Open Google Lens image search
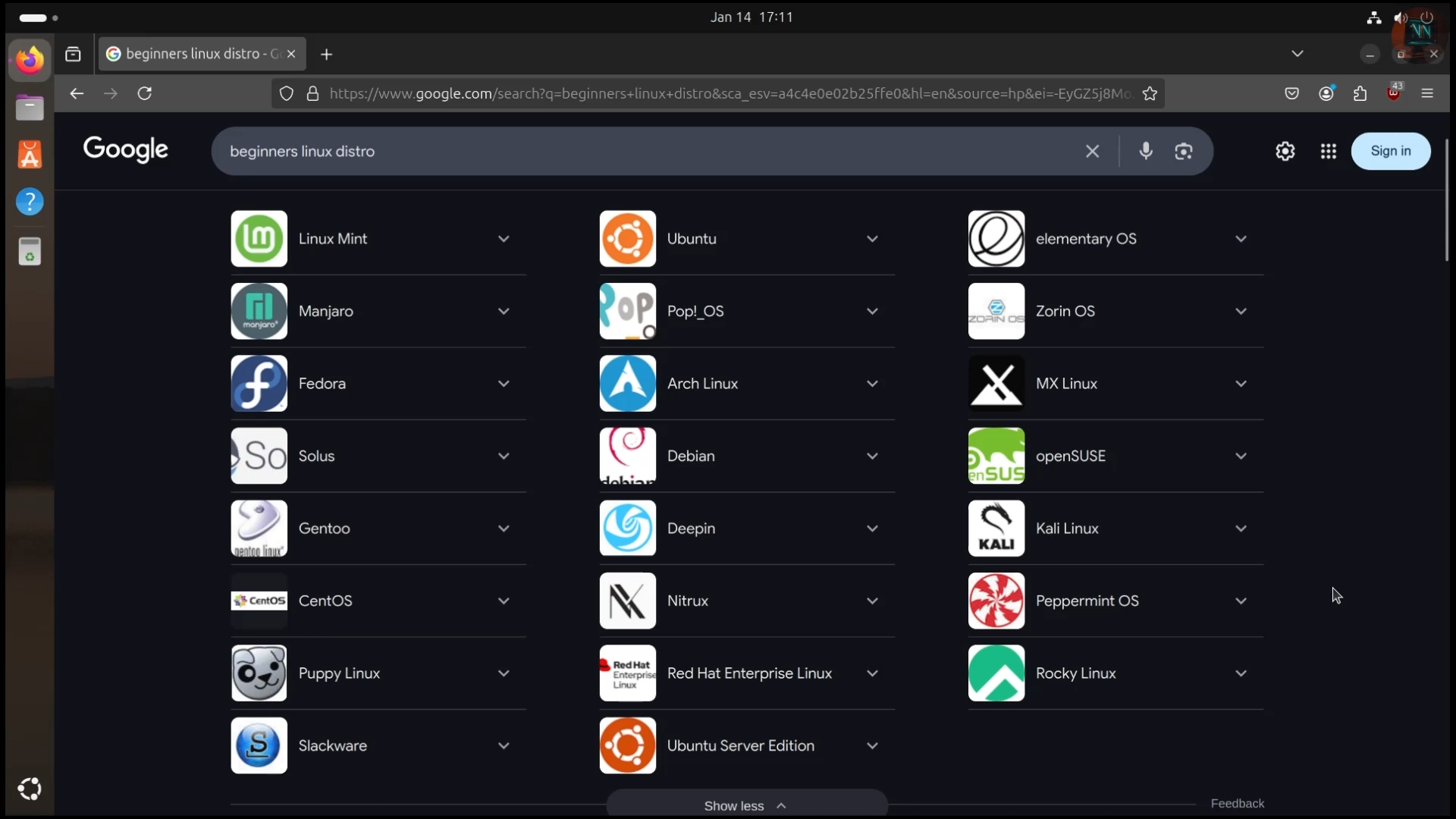Screen dimensions: 1456x819 tap(1184, 151)
